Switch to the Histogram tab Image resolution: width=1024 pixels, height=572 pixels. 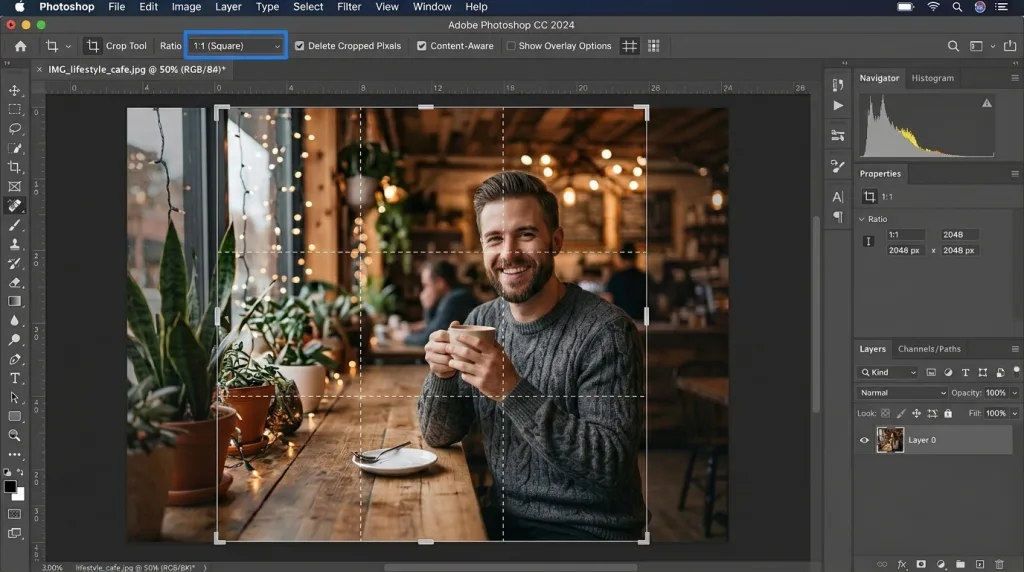[x=933, y=78]
